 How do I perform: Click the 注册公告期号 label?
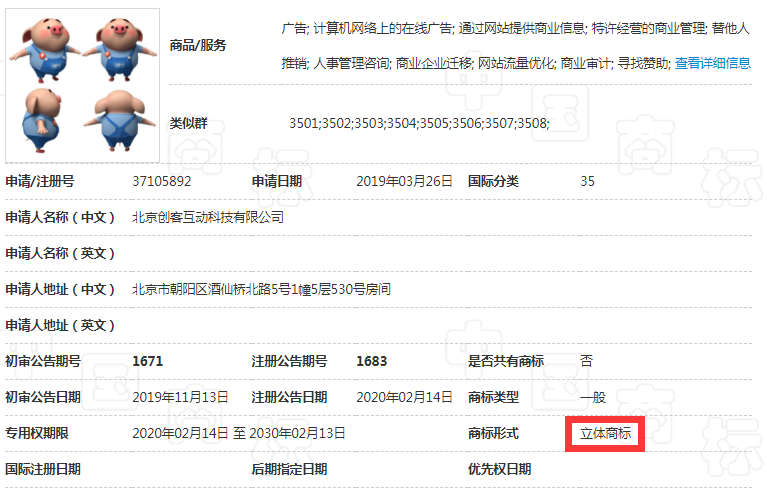click(289, 361)
